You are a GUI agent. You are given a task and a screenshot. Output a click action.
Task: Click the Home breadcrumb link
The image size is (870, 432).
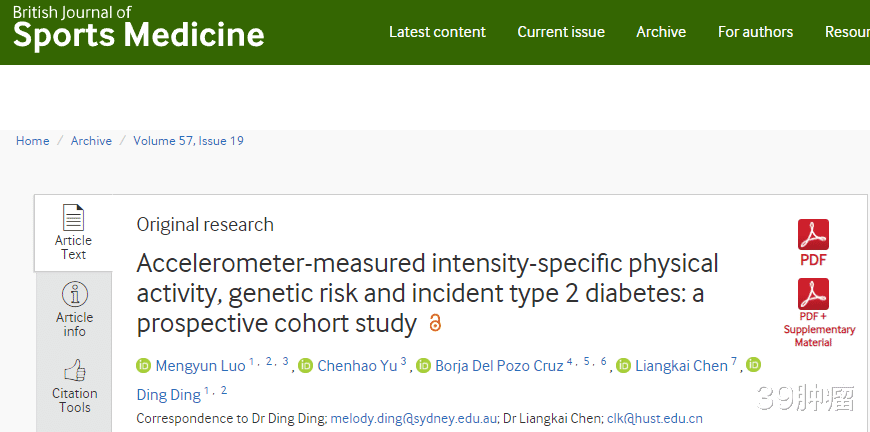pyautogui.click(x=32, y=141)
